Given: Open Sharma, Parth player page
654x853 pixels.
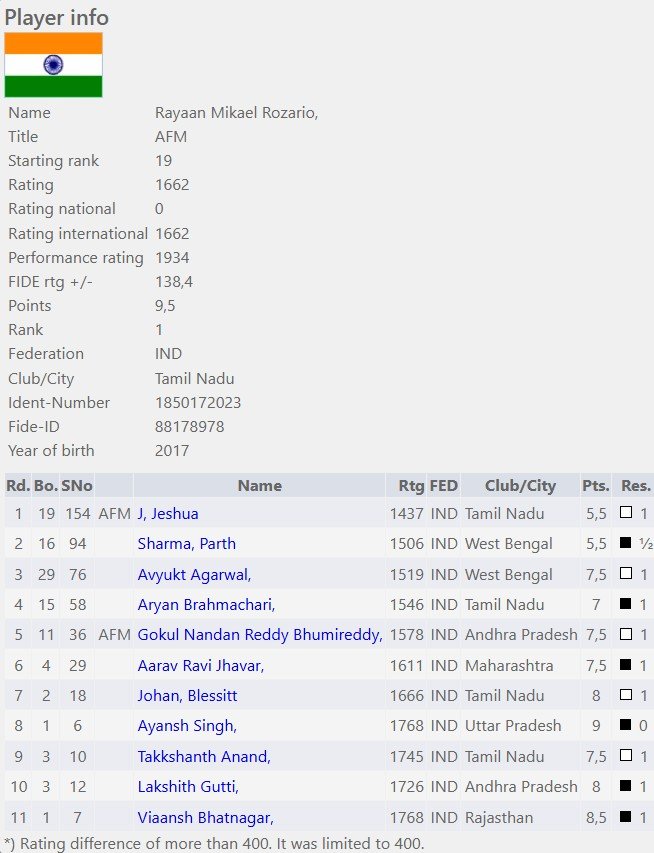Looking at the screenshot, I should [x=187, y=543].
